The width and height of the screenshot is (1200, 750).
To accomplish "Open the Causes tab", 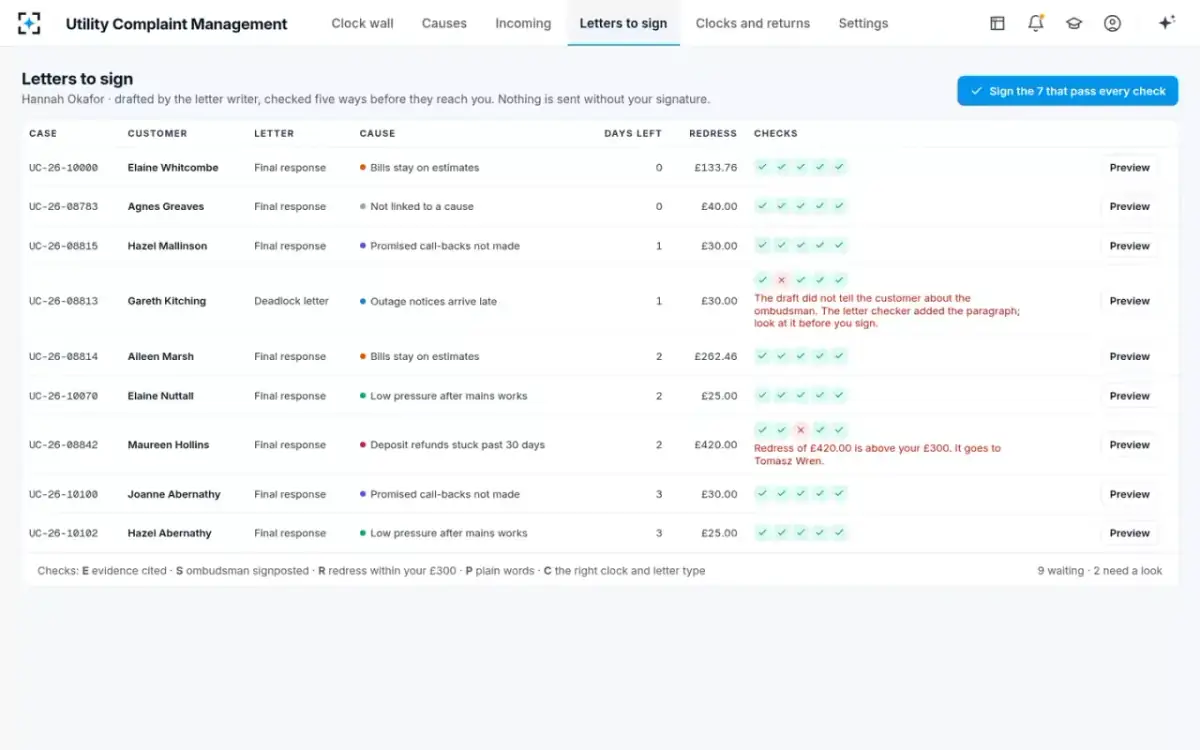I will pos(444,23).
